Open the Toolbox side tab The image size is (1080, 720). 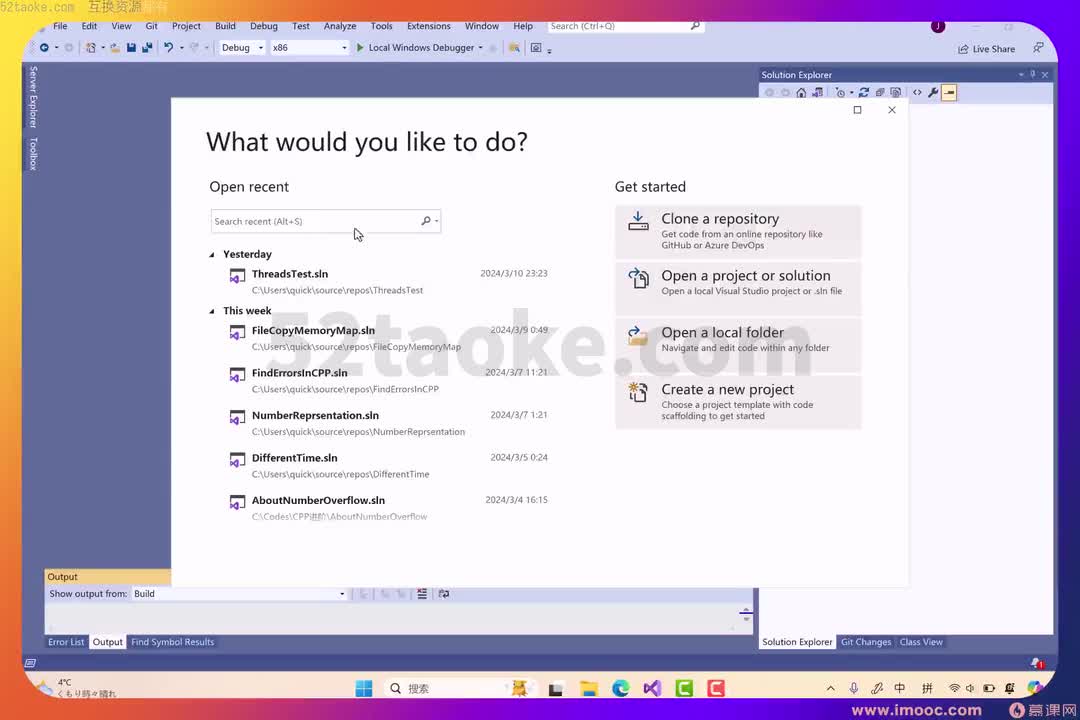32,153
